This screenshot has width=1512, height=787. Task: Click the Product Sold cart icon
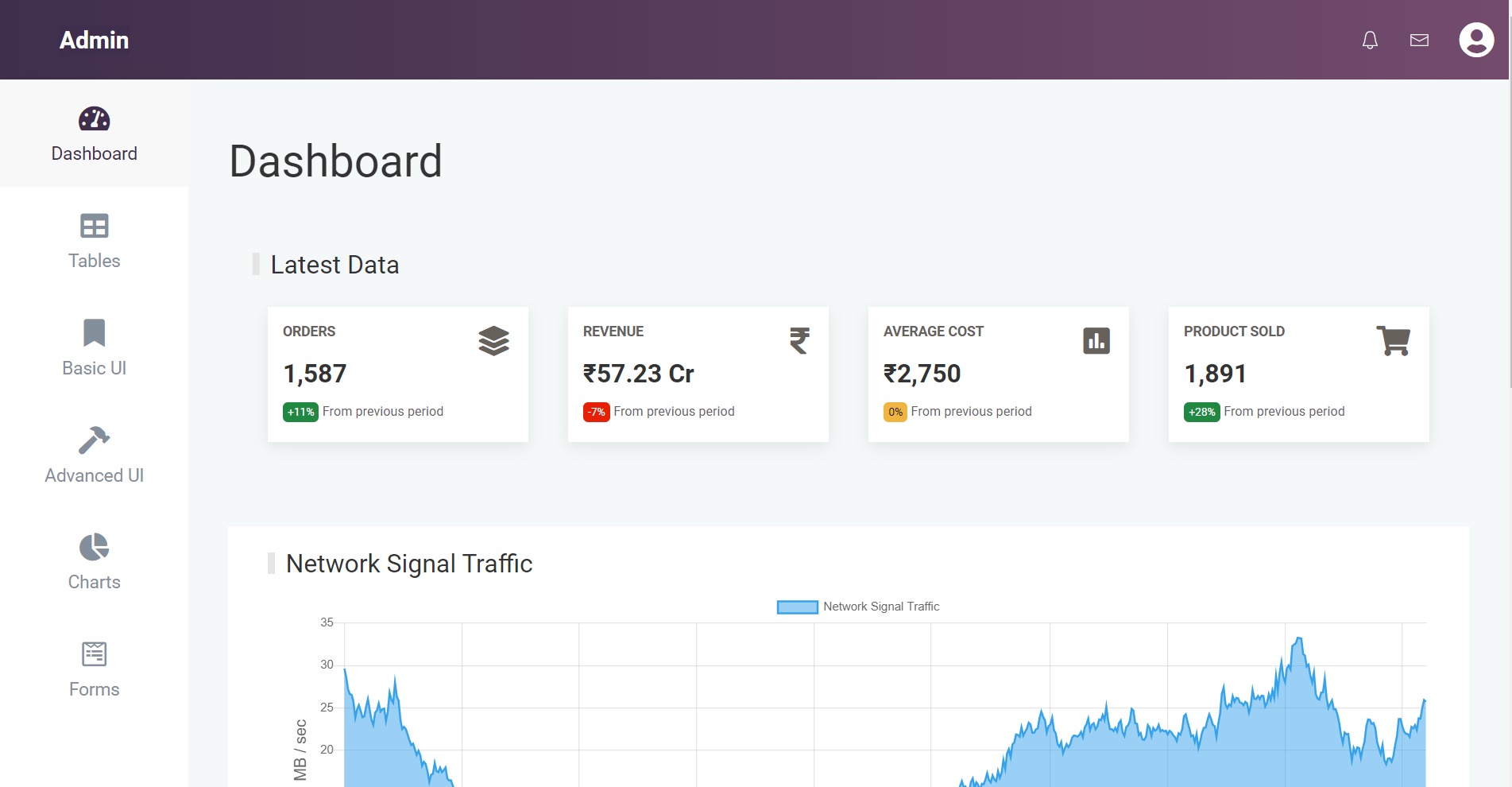tap(1393, 341)
